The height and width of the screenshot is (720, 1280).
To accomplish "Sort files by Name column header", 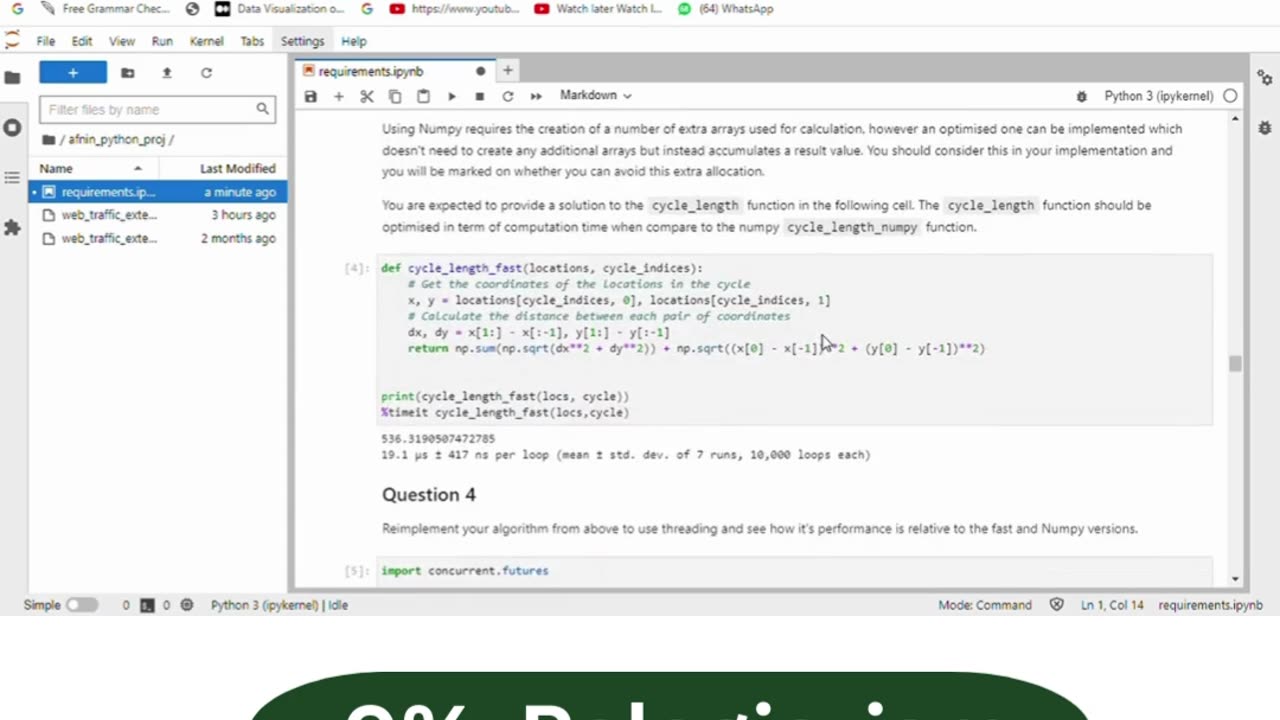I will 92,168.
